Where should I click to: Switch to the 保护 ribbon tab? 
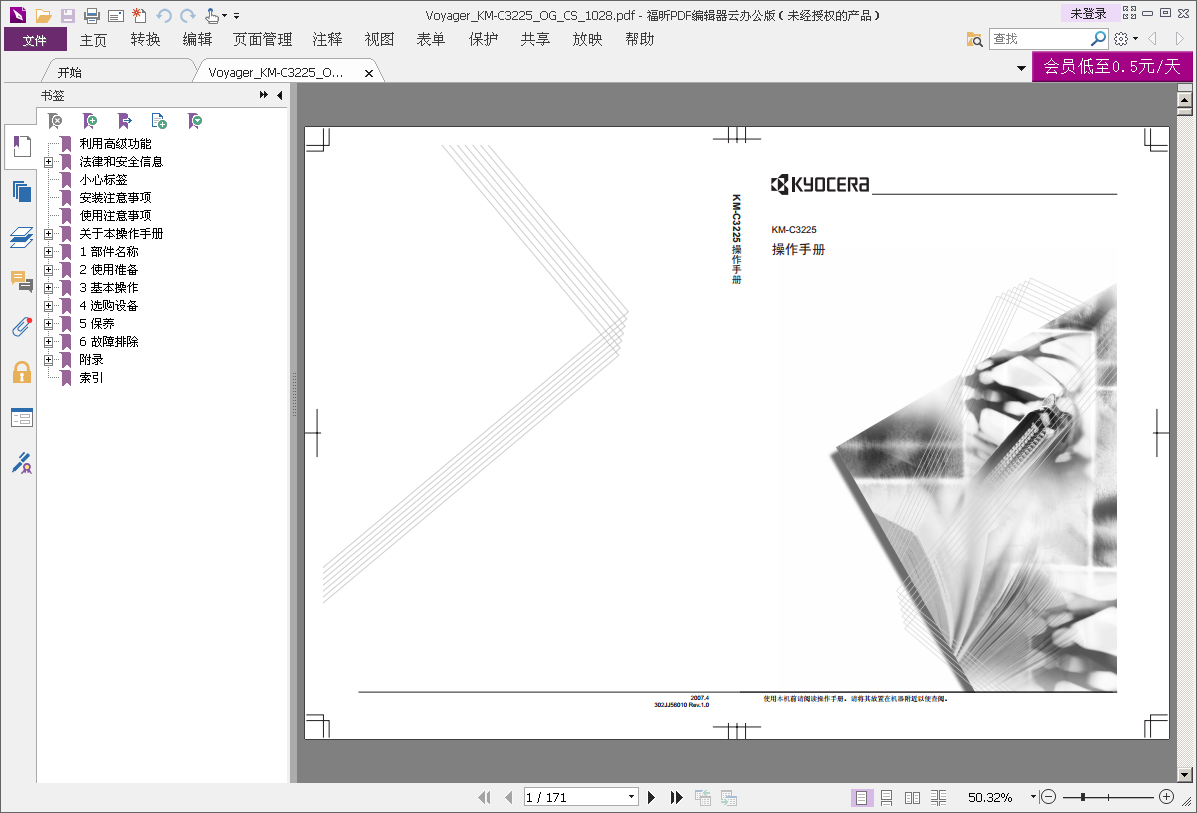tap(483, 40)
